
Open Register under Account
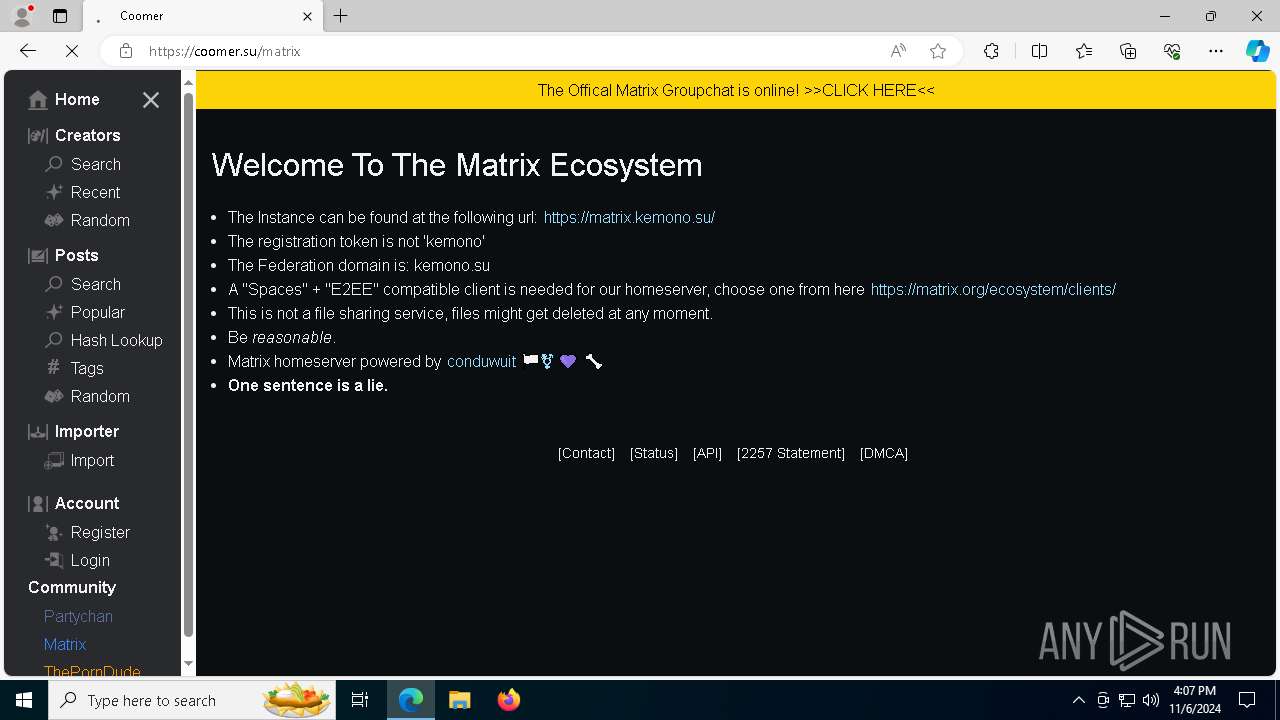click(88, 532)
